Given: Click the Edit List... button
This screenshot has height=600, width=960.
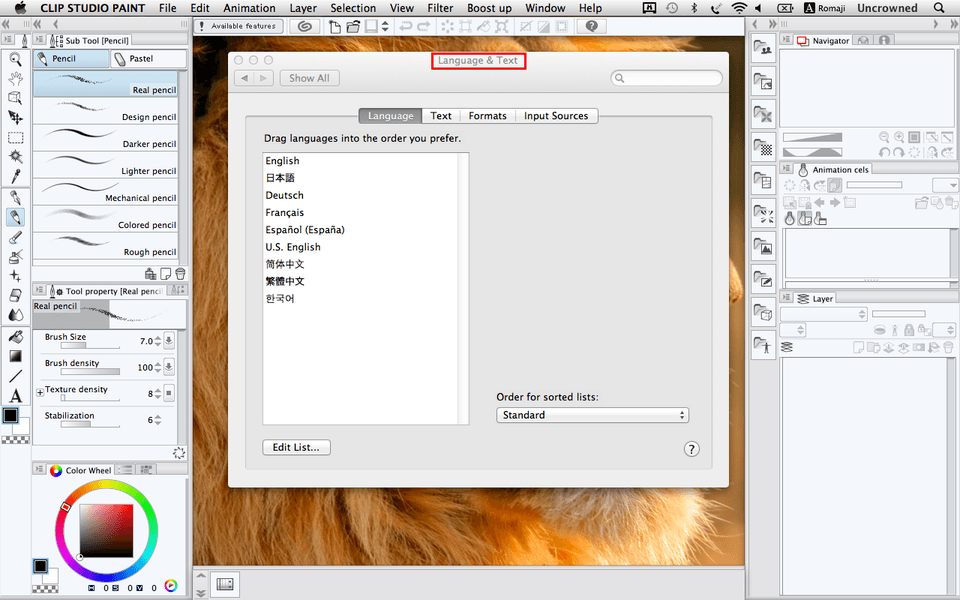Looking at the screenshot, I should click(296, 447).
